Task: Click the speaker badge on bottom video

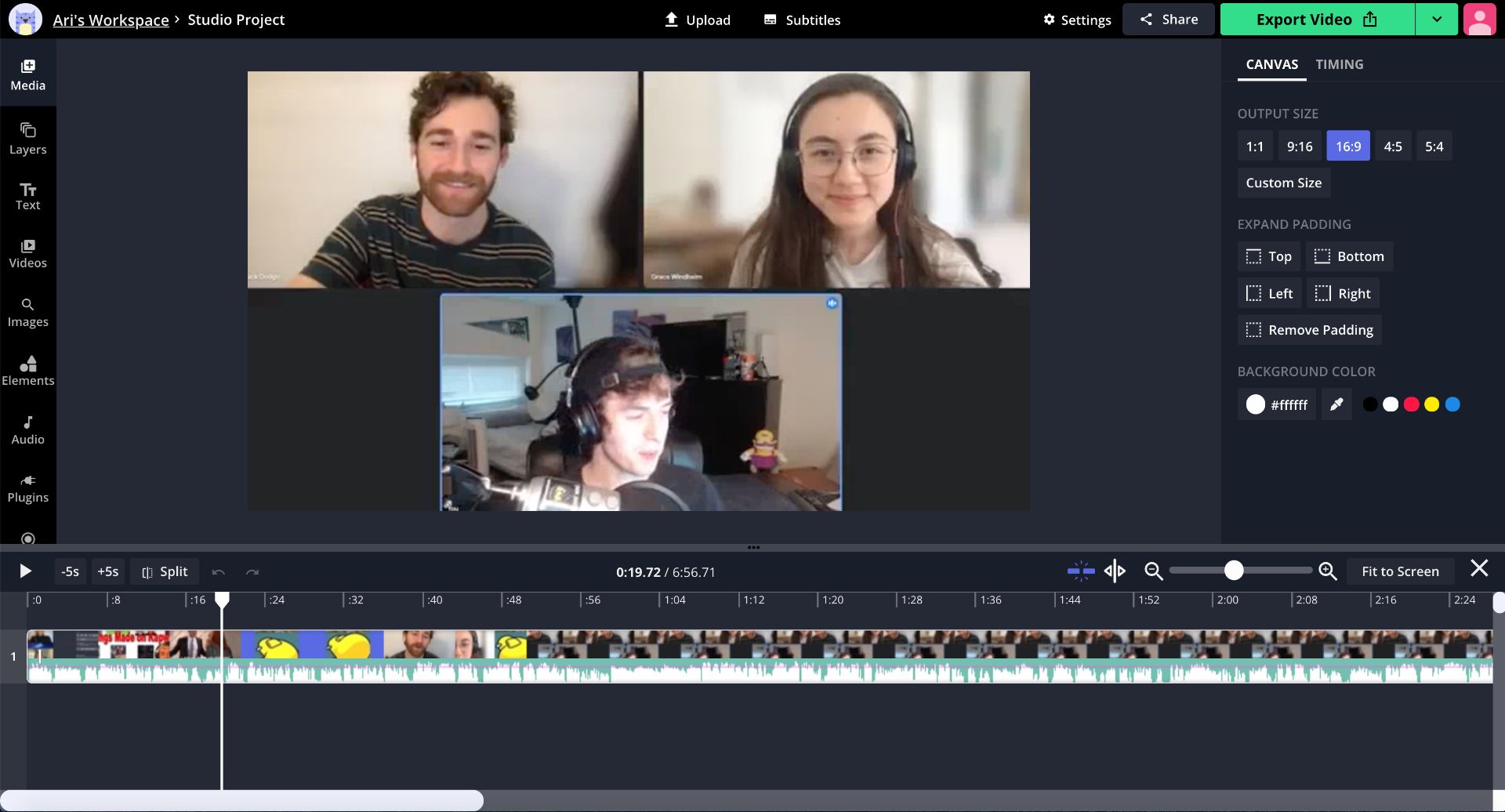Action: 832,303
